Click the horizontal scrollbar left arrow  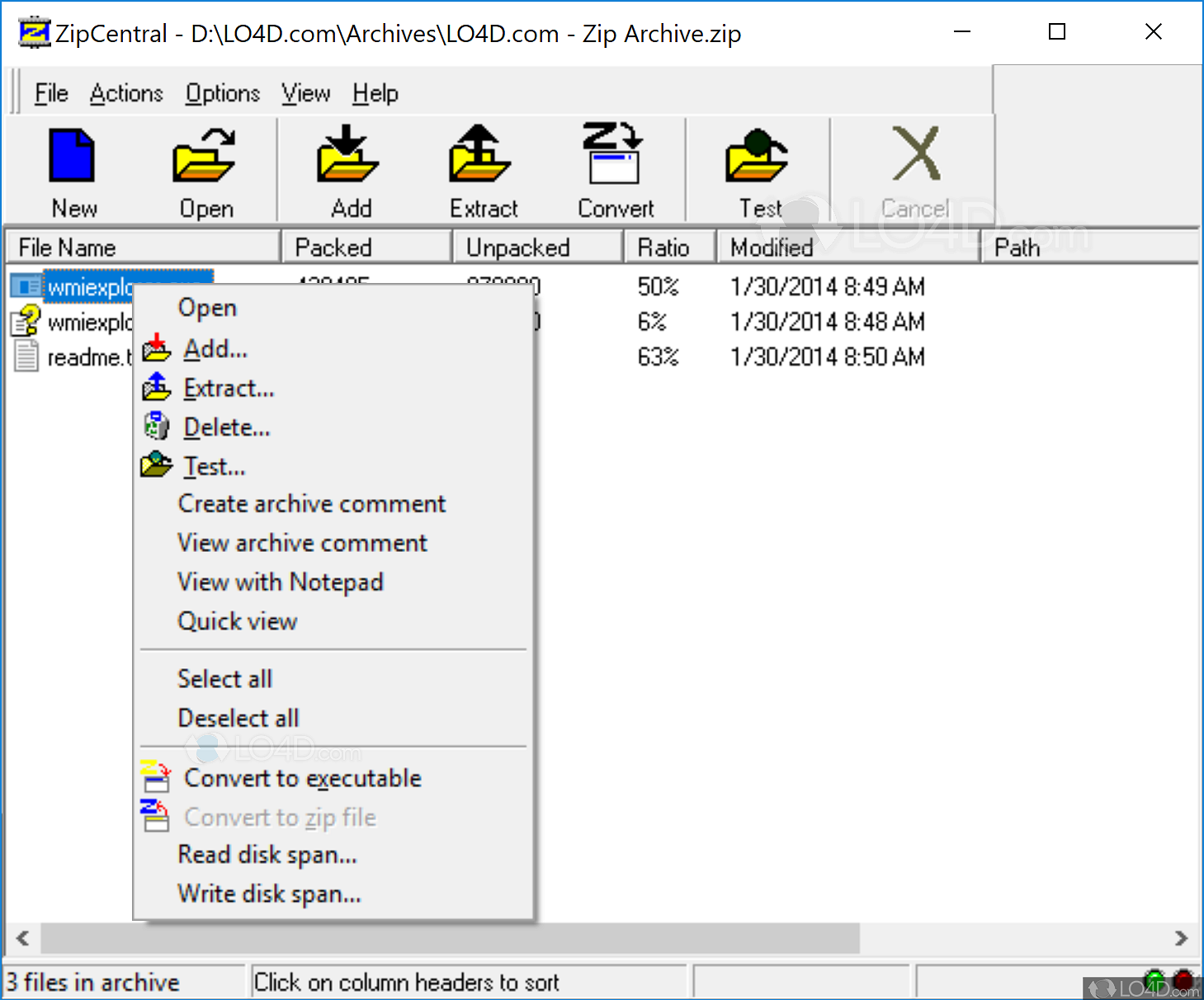tap(23, 938)
